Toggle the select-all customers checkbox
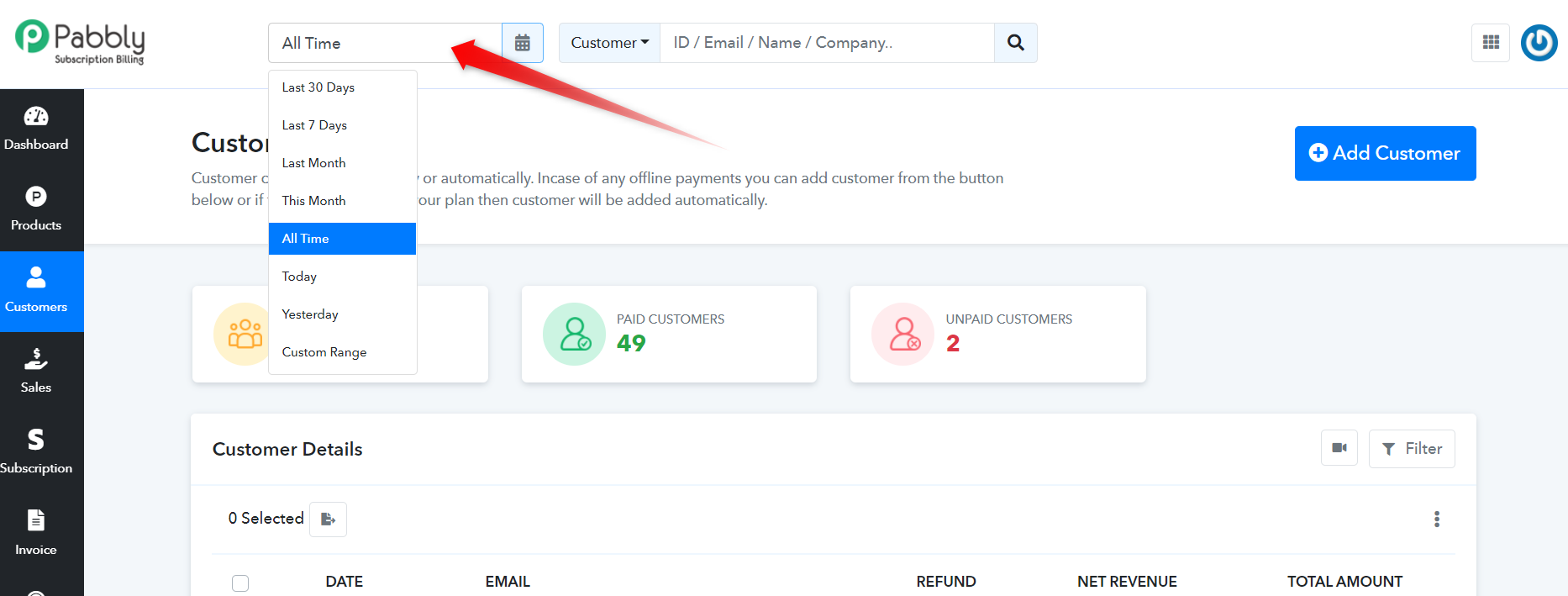 click(x=240, y=583)
